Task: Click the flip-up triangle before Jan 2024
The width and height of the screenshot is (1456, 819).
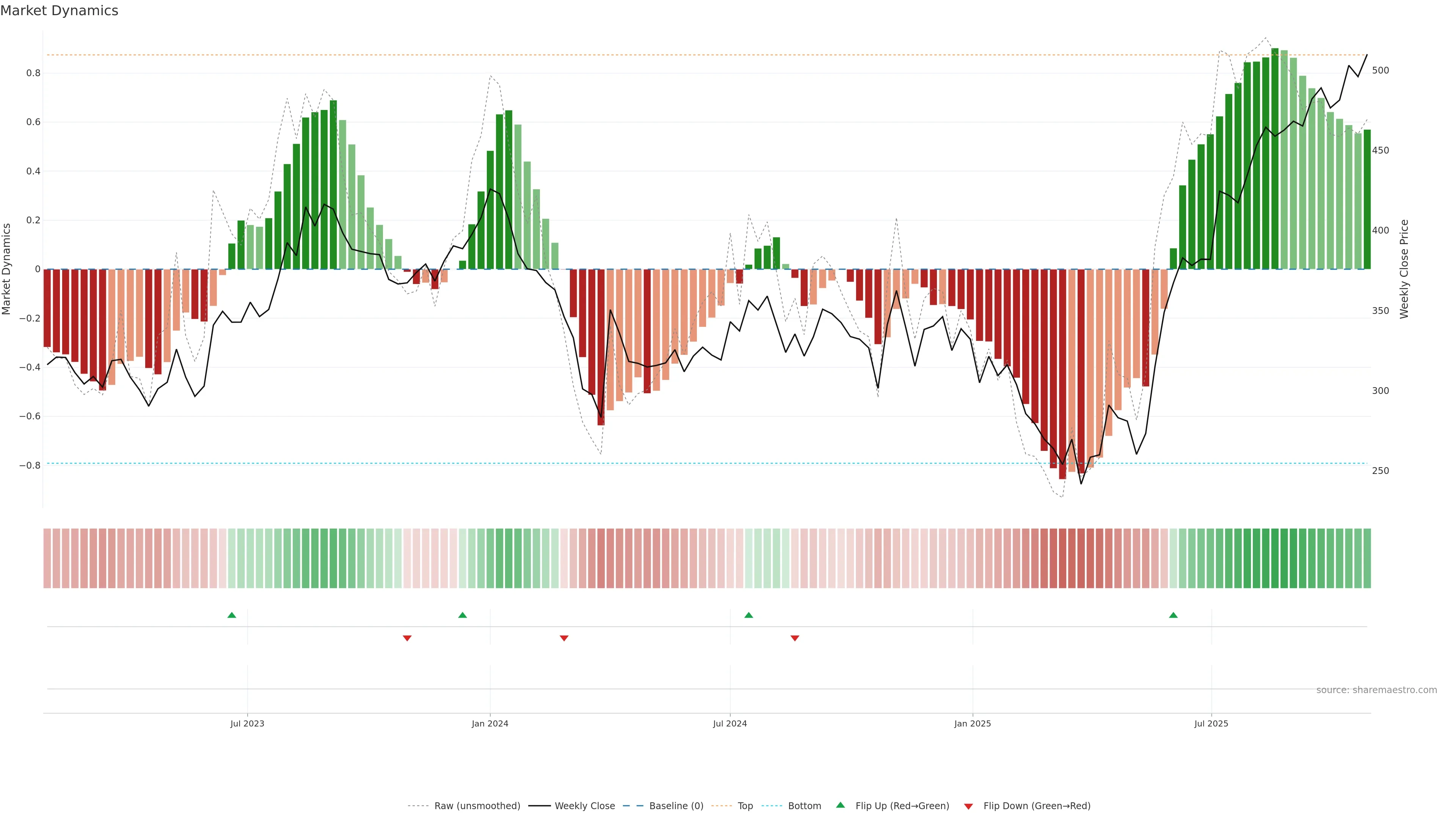Action: (x=462, y=615)
